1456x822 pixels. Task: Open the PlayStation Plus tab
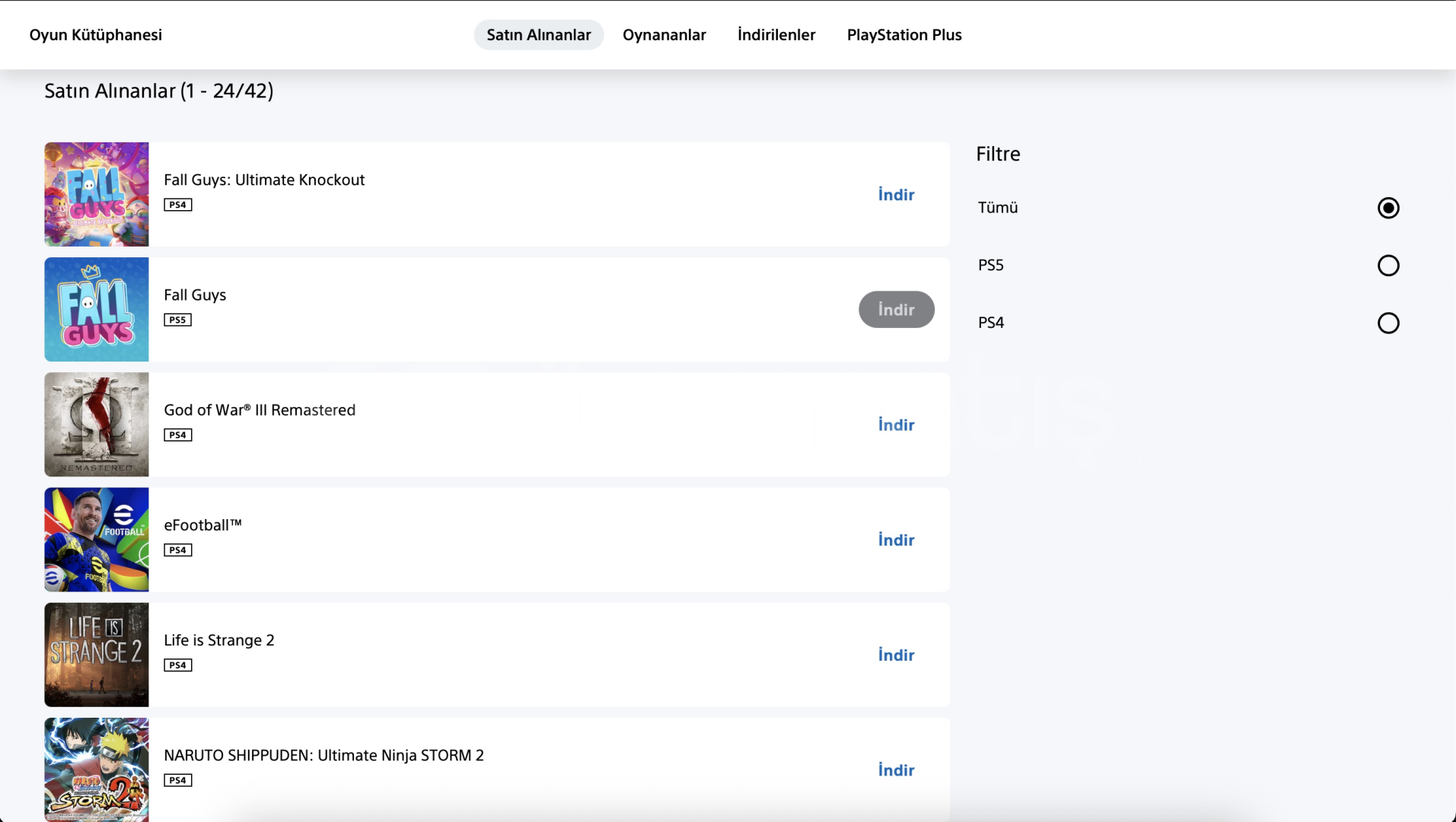pos(904,35)
